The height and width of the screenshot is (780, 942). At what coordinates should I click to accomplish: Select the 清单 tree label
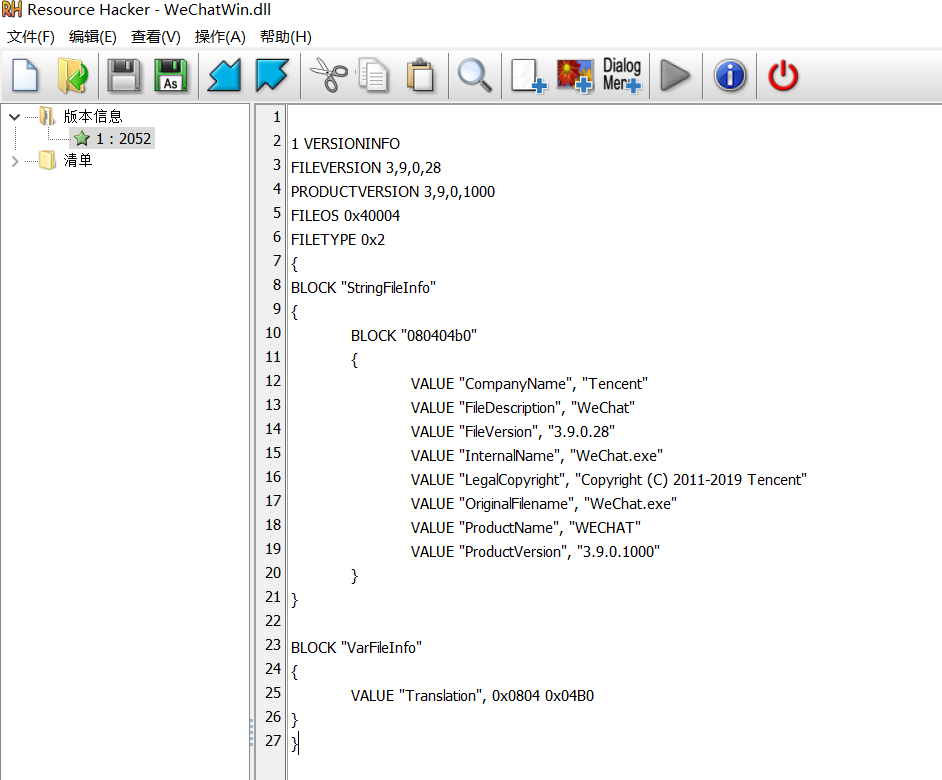pyautogui.click(x=78, y=160)
